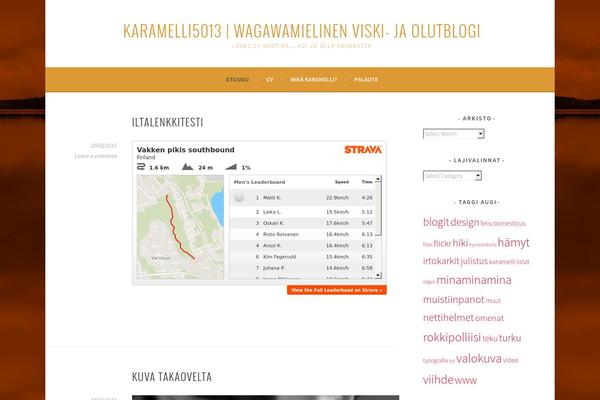Open the irtokarkit tag
Screen dimensions: 600x400
click(x=441, y=261)
